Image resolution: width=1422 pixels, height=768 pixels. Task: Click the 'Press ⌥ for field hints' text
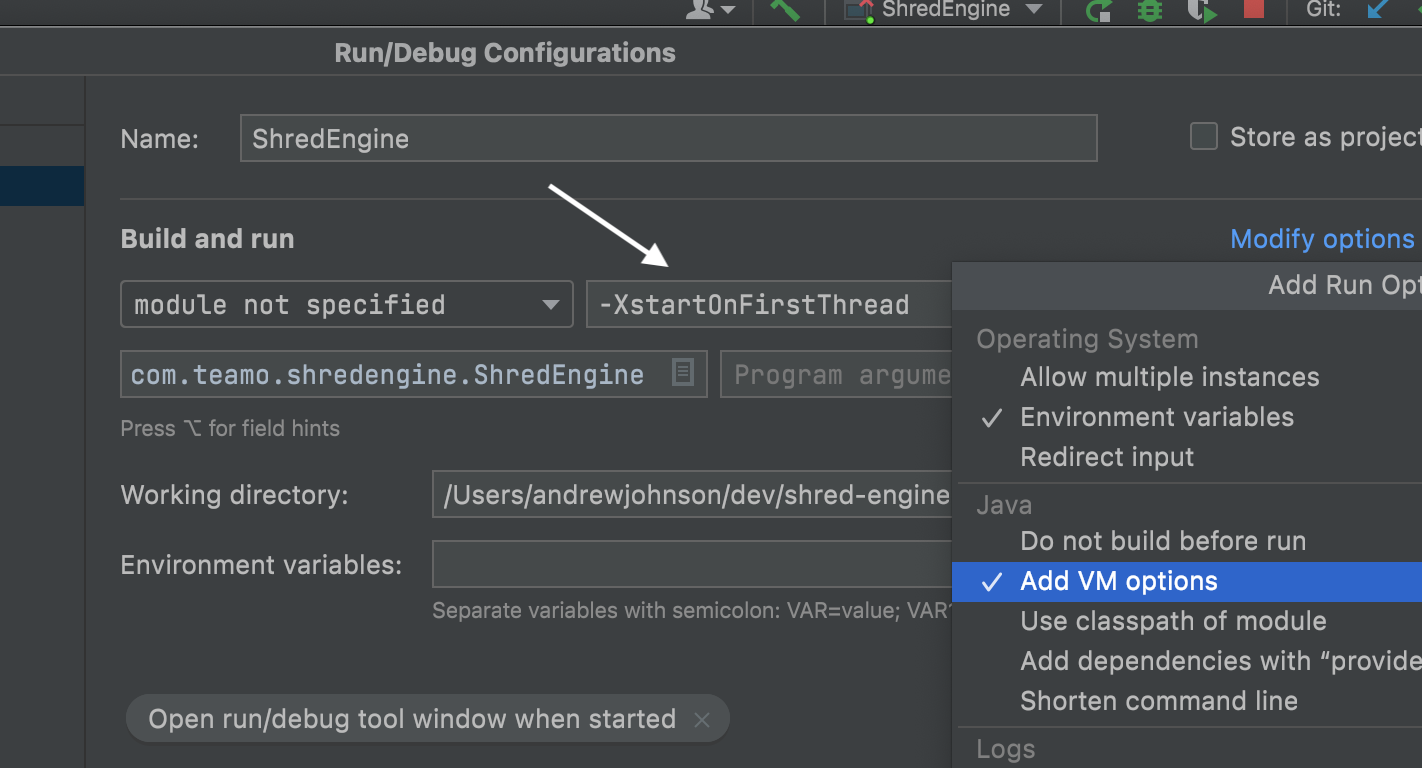pyautogui.click(x=230, y=428)
